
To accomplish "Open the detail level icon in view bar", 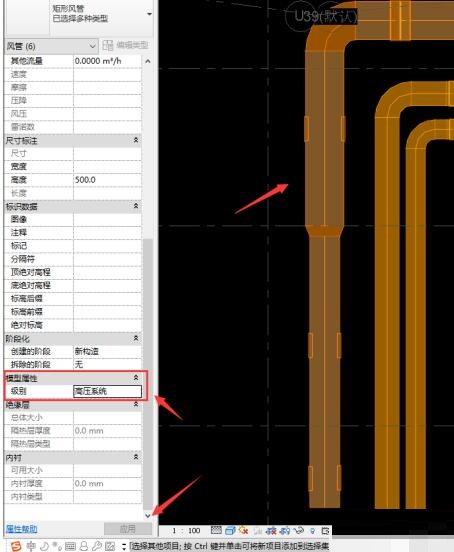I will 216,530.
